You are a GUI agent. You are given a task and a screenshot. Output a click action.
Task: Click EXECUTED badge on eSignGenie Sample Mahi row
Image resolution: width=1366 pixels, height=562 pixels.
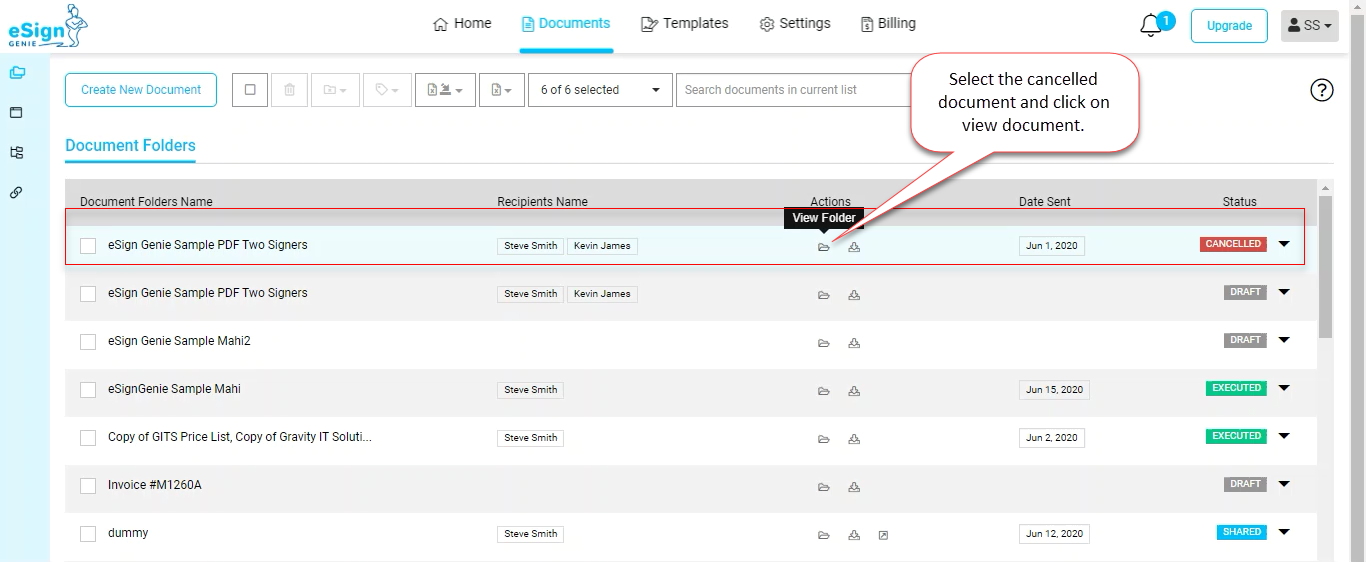tap(1236, 388)
